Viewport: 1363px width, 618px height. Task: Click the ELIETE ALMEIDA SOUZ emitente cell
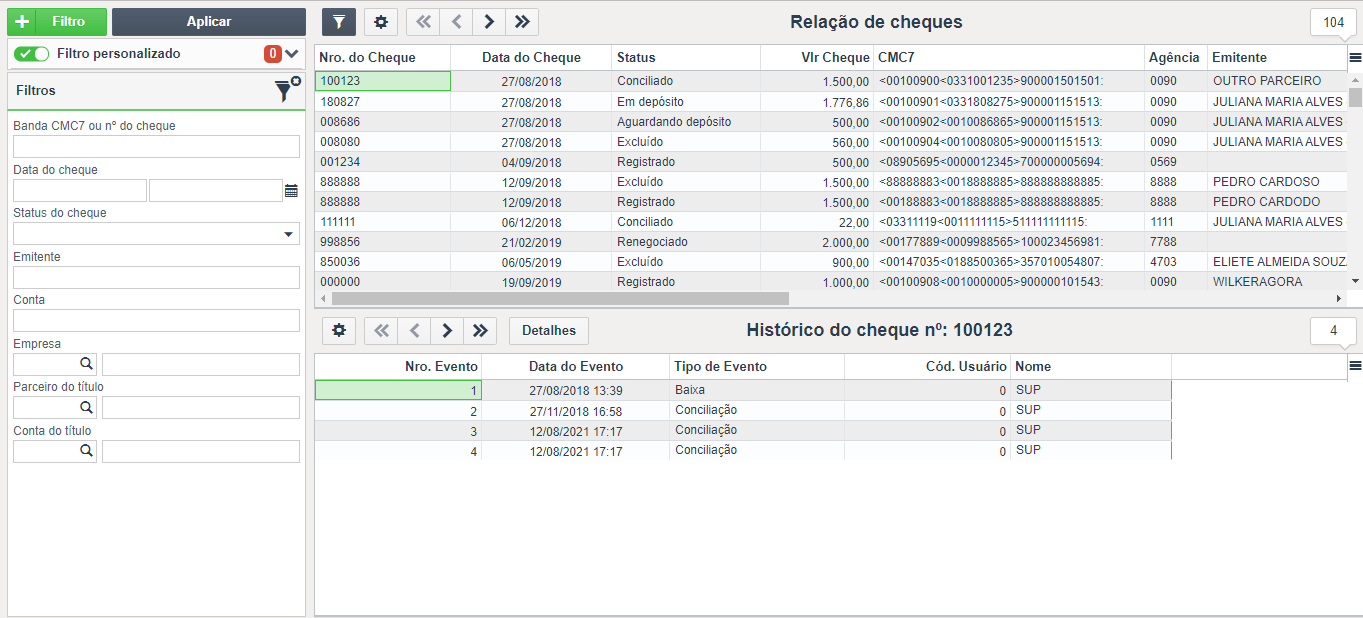click(1278, 262)
